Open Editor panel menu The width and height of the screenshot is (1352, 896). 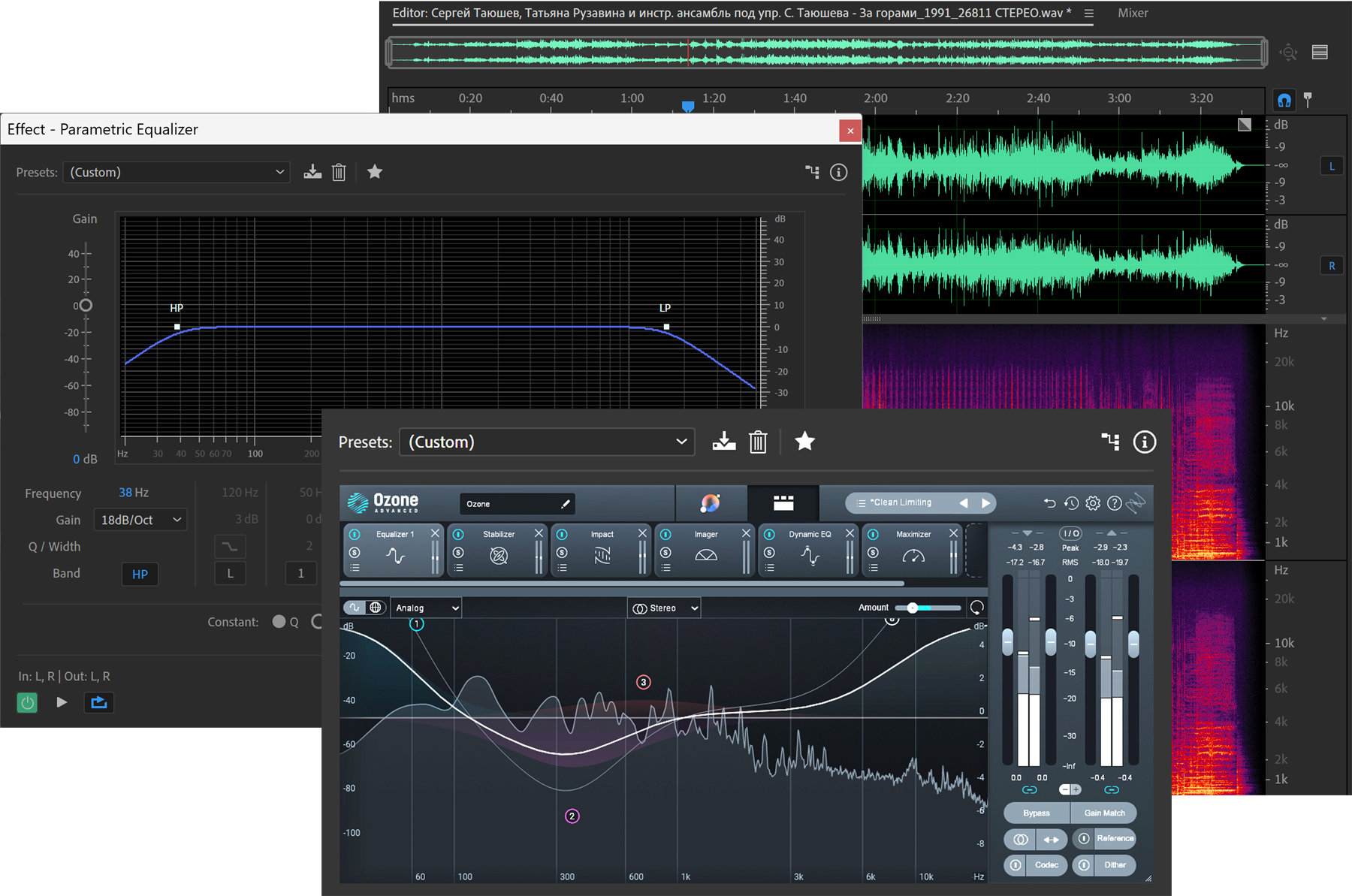1089,13
